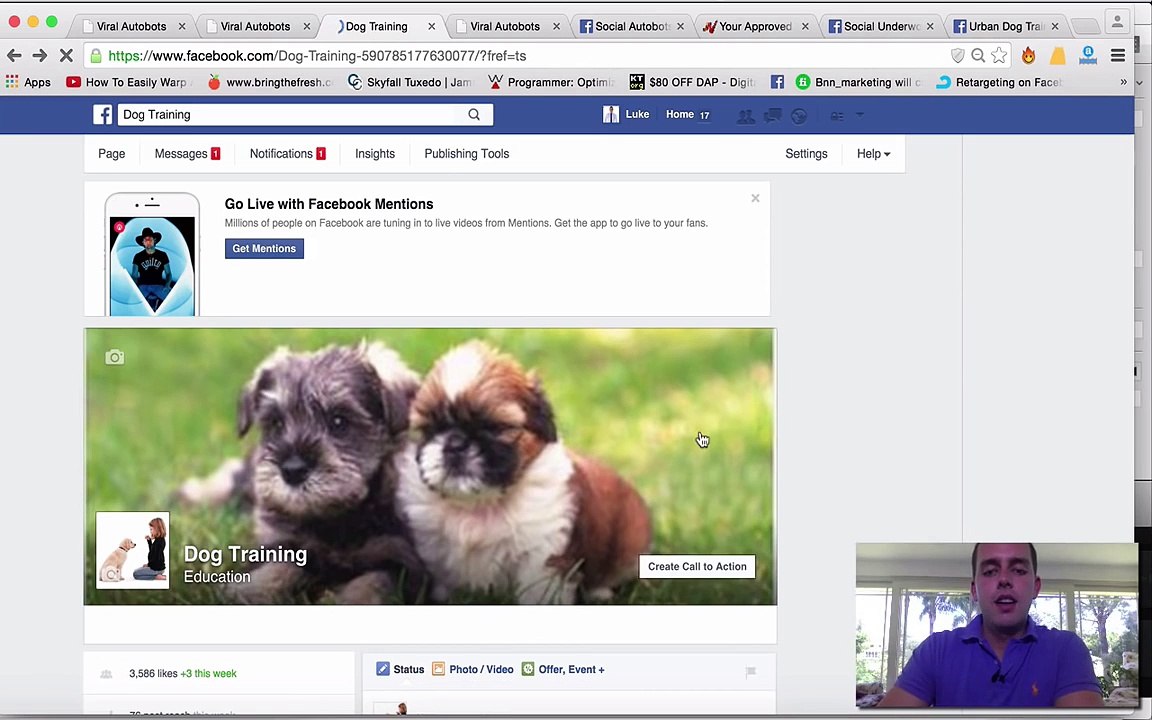Open the Facebook messages icon
This screenshot has height=720, width=1152.
tap(772, 116)
